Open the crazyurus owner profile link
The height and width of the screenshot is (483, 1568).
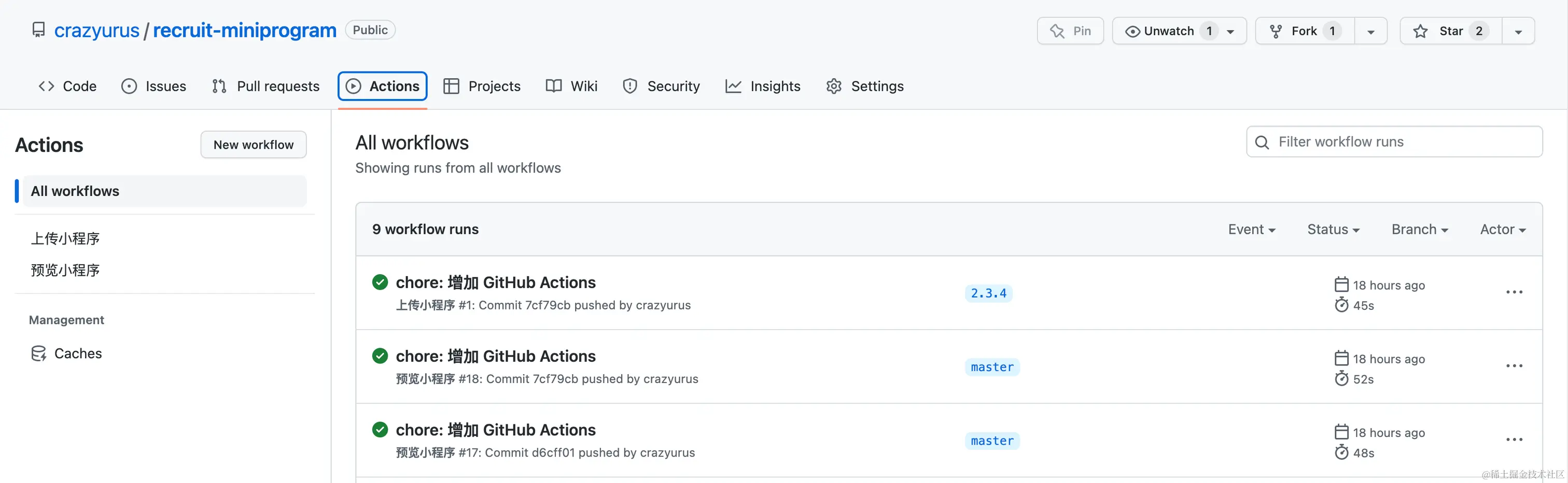click(97, 31)
